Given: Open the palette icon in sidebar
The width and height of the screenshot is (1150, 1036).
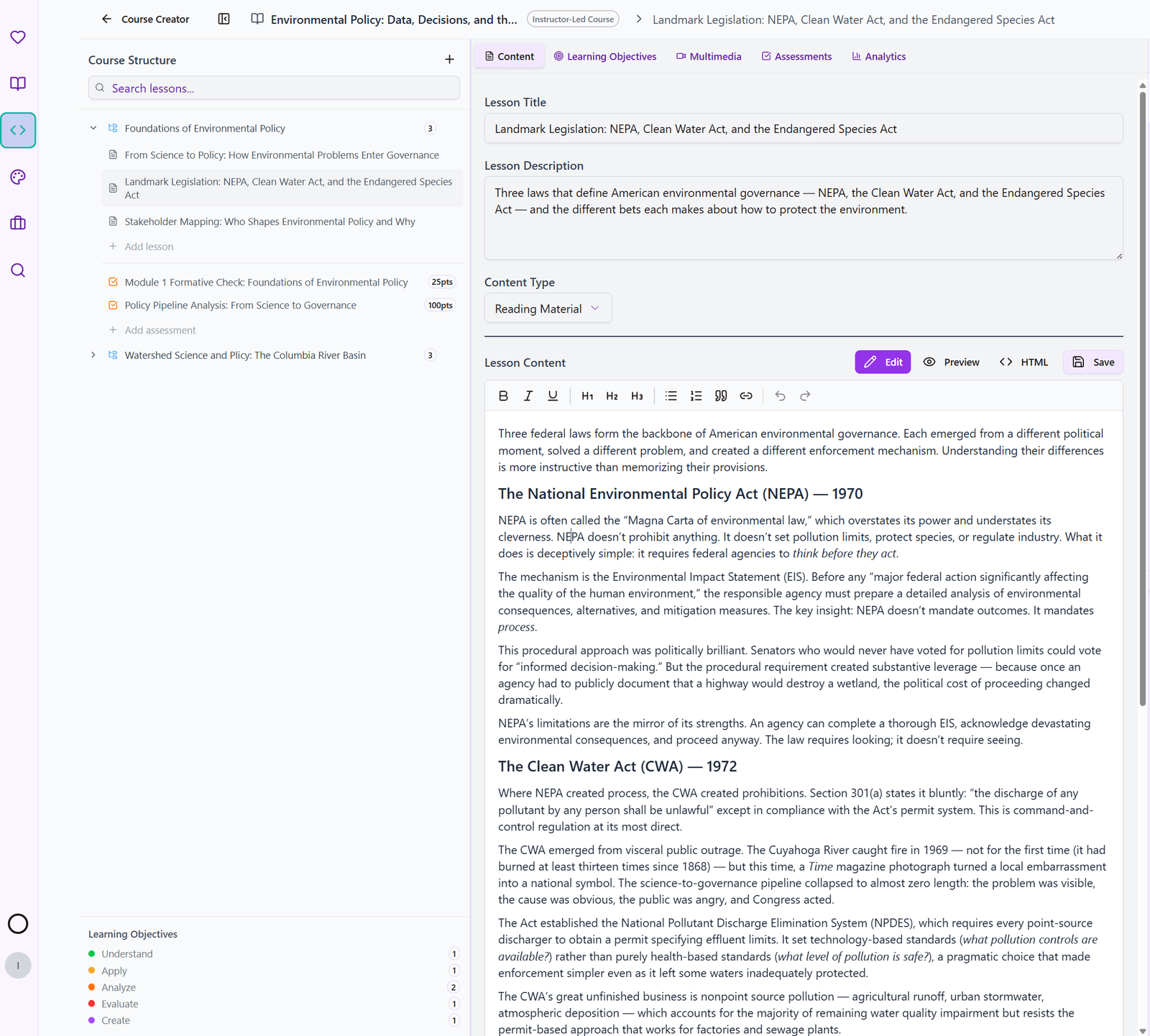Looking at the screenshot, I should point(18,177).
